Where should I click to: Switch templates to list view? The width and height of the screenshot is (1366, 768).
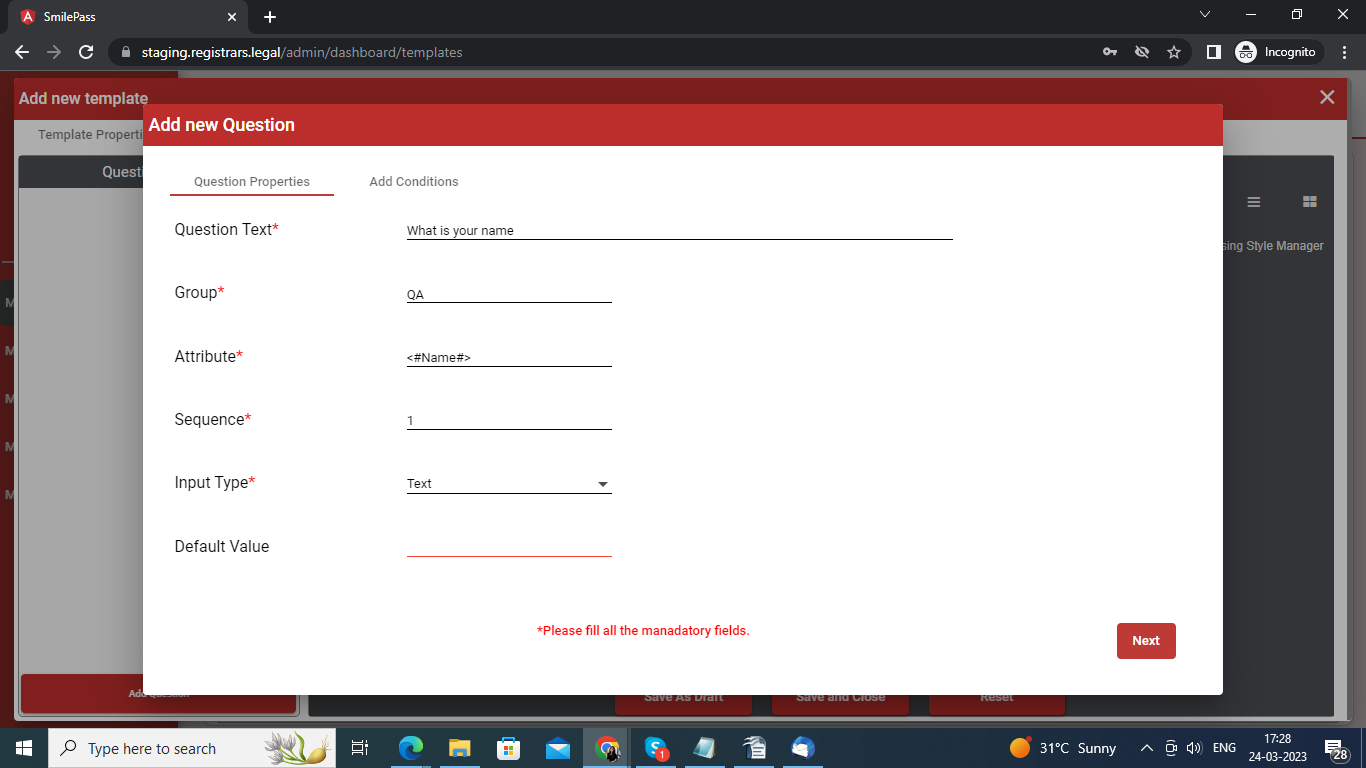pos(1254,201)
